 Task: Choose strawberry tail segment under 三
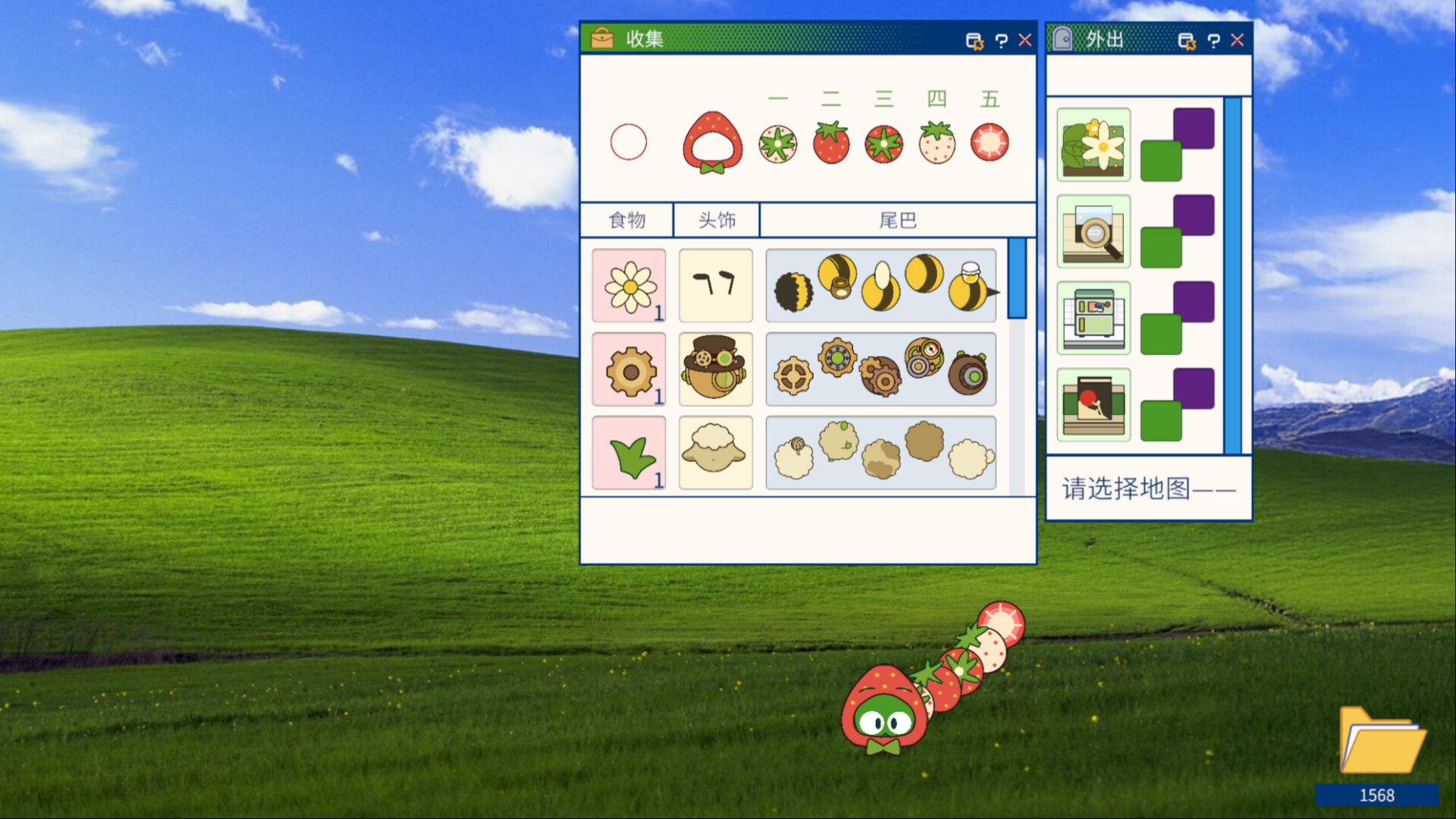pos(883,143)
